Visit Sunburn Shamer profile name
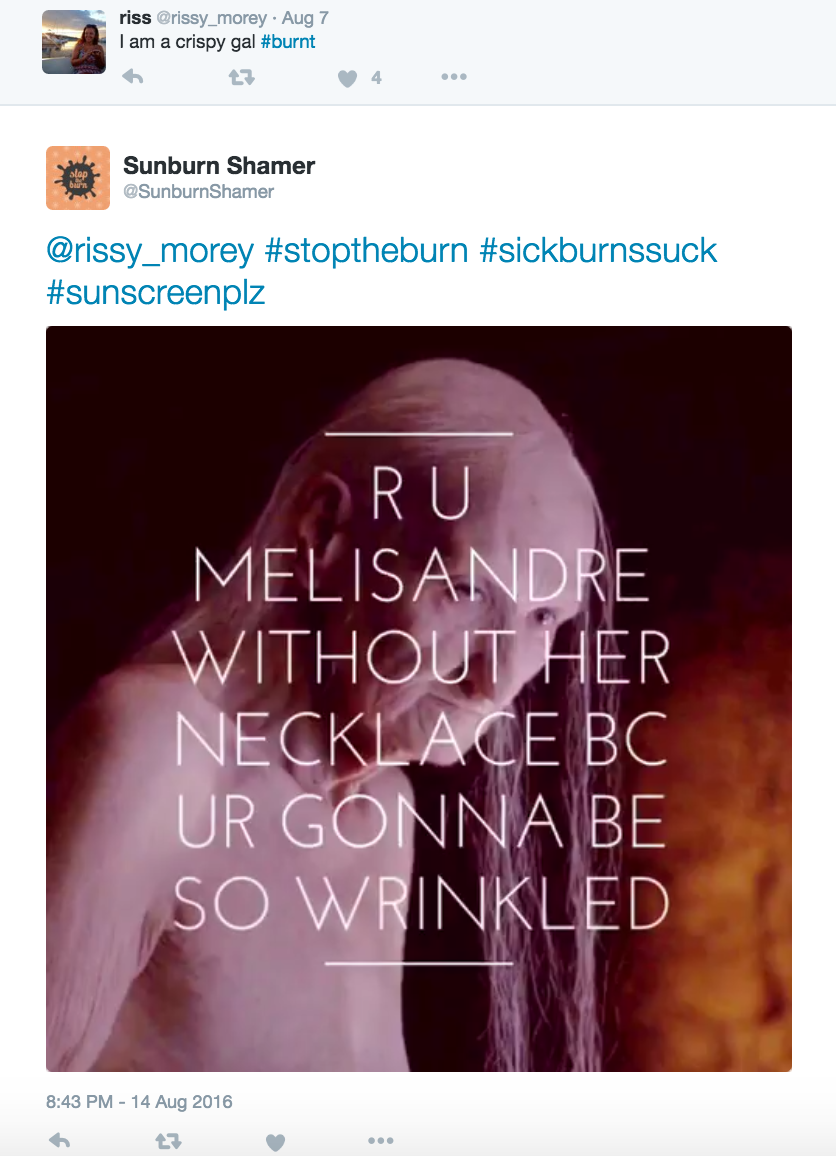The image size is (836, 1156). pyautogui.click(x=219, y=165)
